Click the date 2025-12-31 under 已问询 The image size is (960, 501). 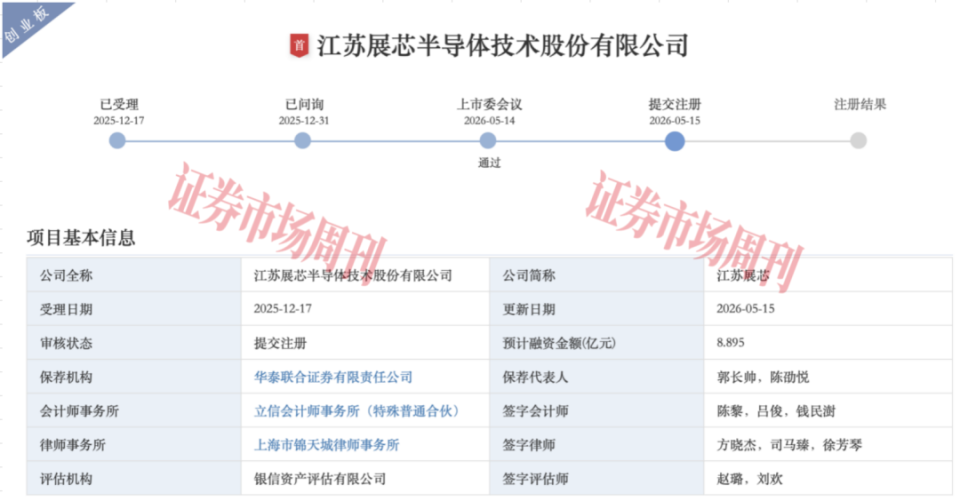[304, 121]
